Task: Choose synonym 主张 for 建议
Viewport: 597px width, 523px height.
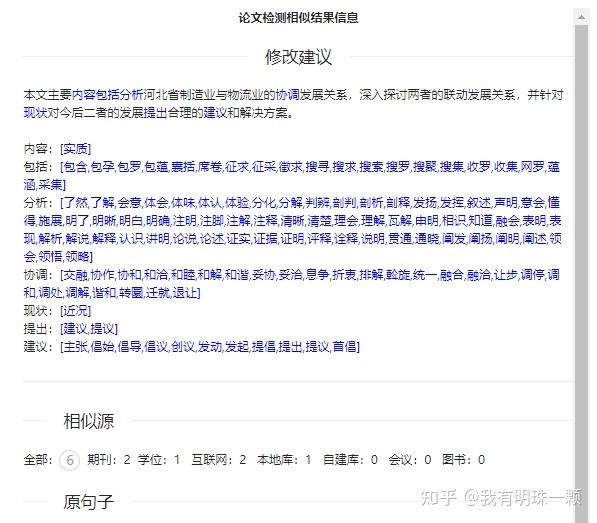Action: (x=75, y=347)
